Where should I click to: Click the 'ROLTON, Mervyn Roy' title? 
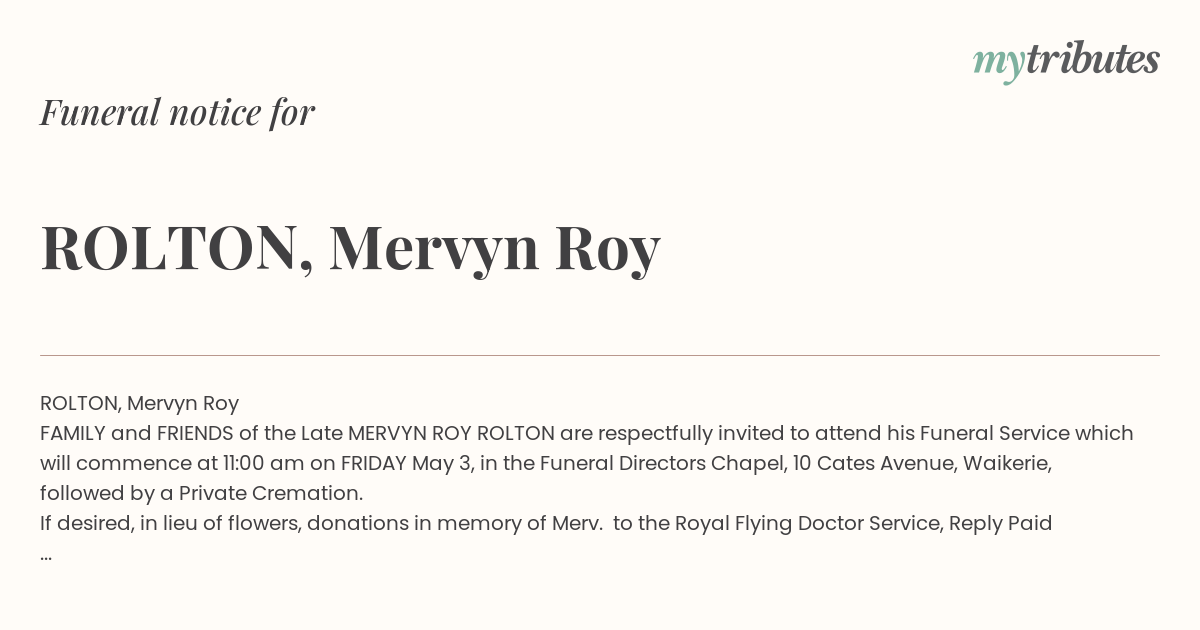click(350, 248)
